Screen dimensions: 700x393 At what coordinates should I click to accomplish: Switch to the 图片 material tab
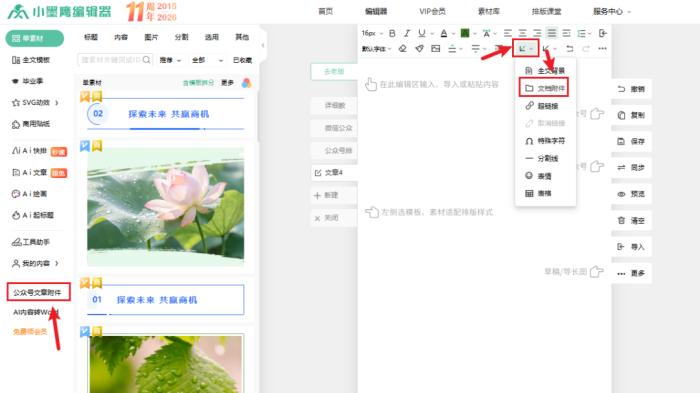tap(151, 37)
